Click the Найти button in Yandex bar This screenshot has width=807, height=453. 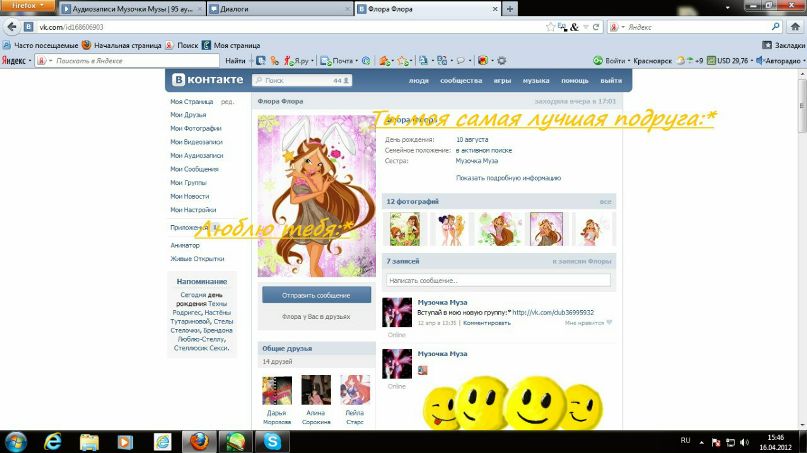[x=235, y=61]
